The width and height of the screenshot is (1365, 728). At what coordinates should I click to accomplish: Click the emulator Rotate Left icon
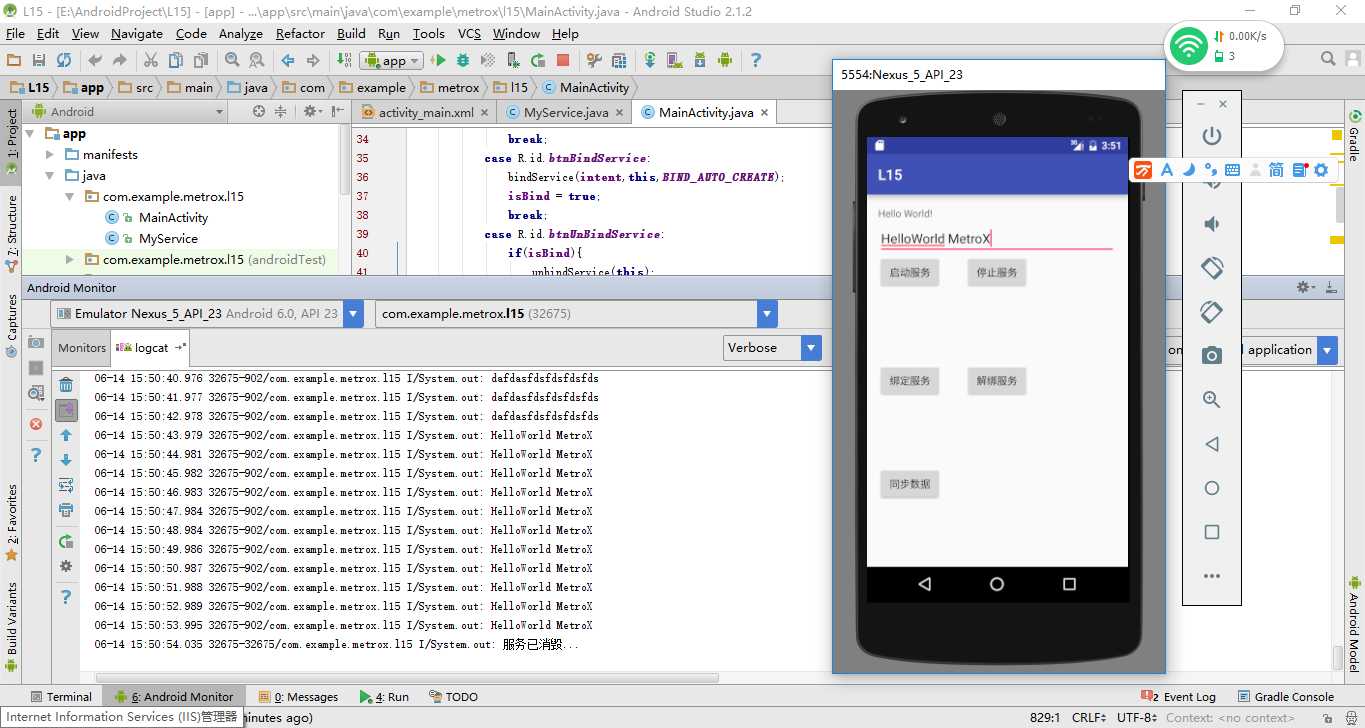point(1211,268)
